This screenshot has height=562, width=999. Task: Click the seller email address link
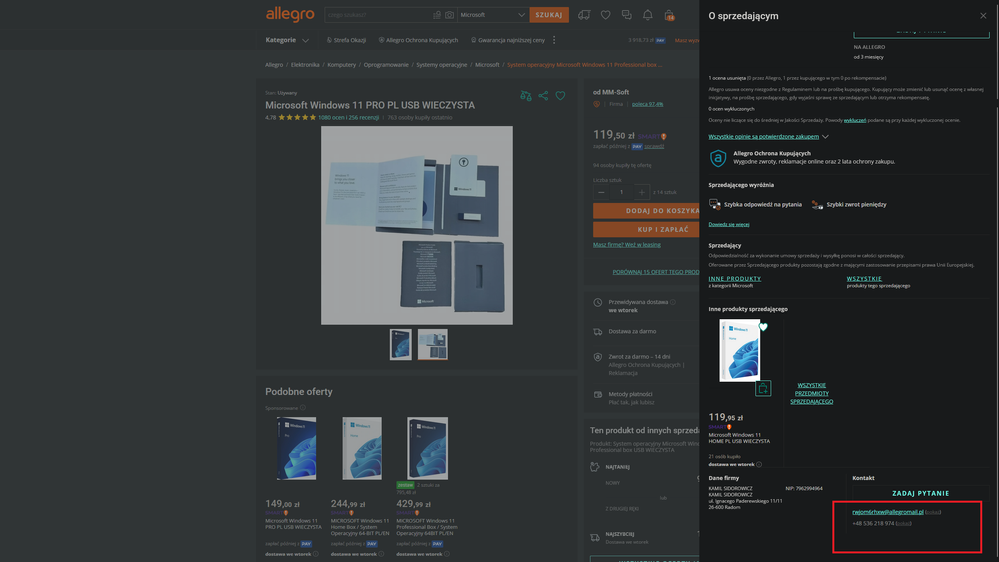tap(888, 512)
